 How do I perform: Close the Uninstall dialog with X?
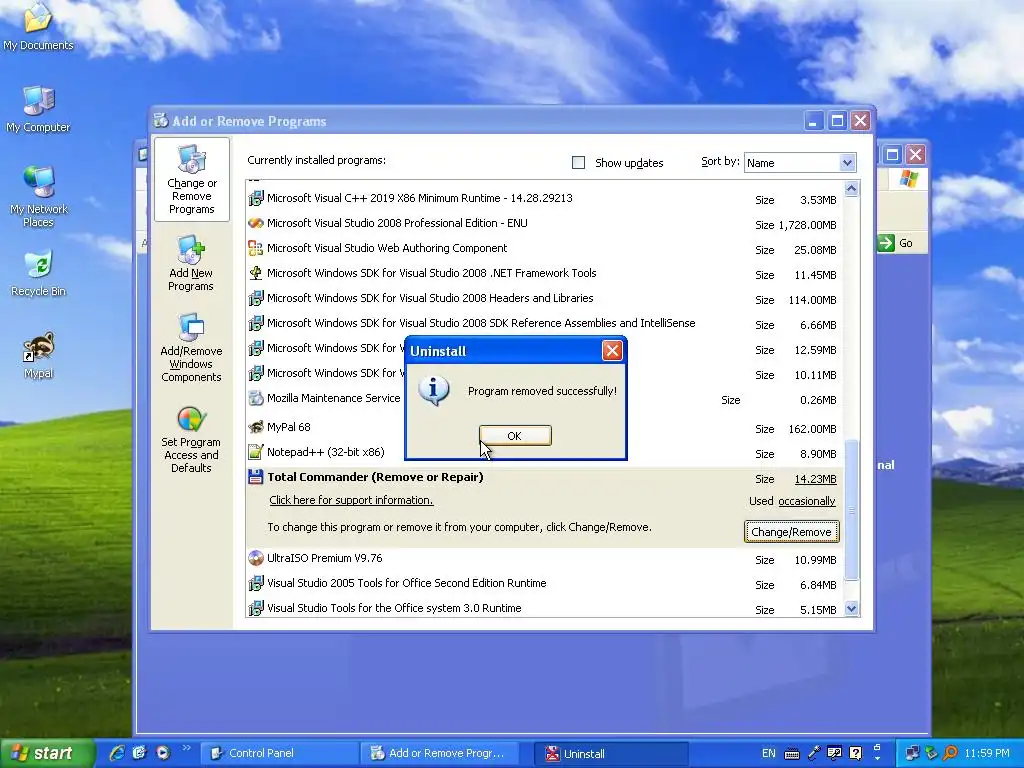click(x=612, y=351)
